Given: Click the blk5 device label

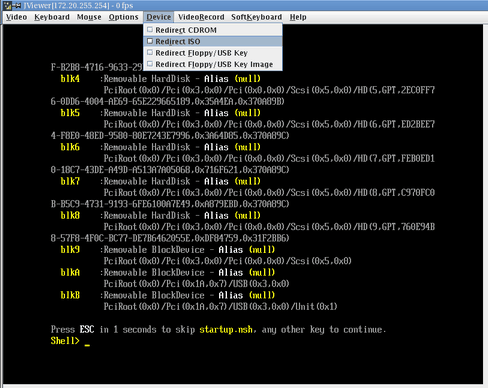Looking at the screenshot, I should [70, 113].
